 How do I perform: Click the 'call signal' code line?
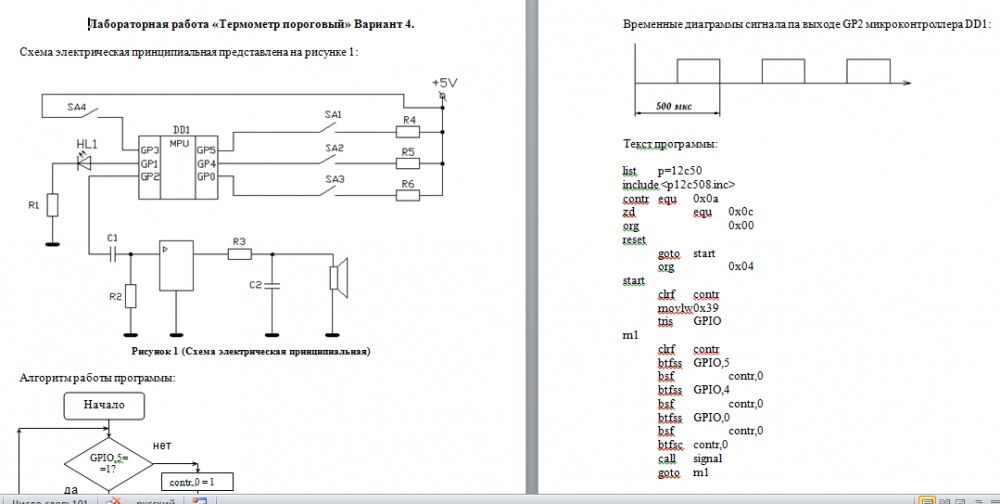click(x=690, y=458)
